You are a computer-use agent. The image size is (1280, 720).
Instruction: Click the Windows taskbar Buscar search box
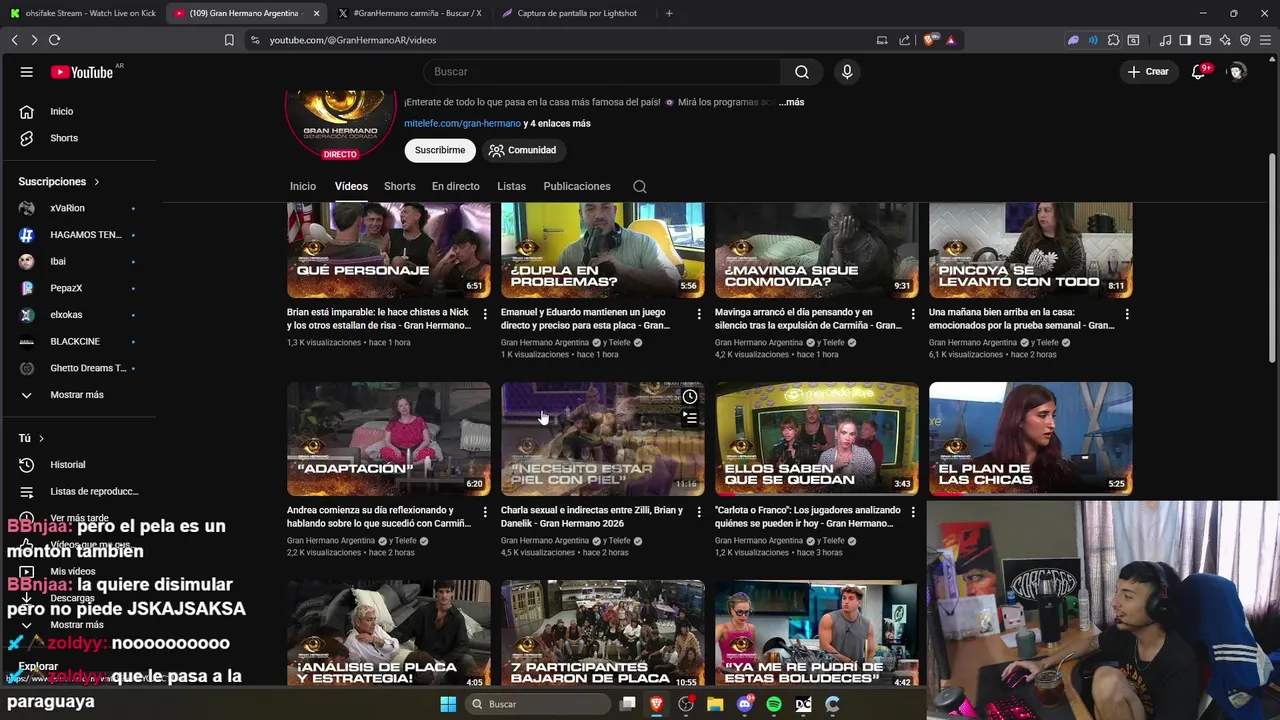(x=538, y=704)
